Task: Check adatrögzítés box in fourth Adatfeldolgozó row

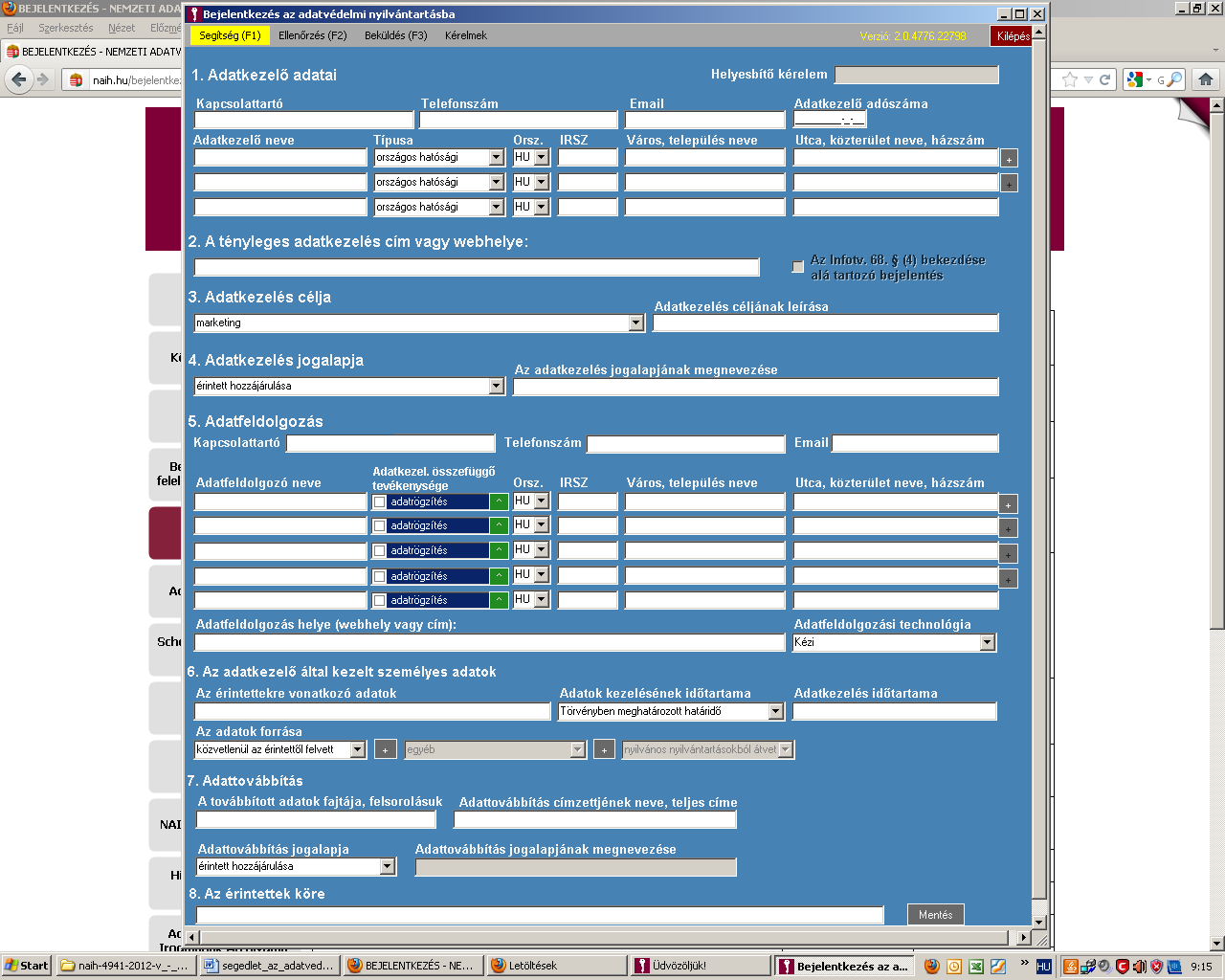Action: pos(380,577)
